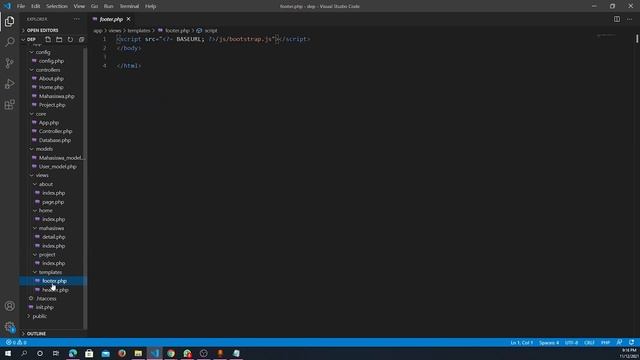The width and height of the screenshot is (640, 360).
Task: Click the editor minimap
Action: [x=605, y=37]
